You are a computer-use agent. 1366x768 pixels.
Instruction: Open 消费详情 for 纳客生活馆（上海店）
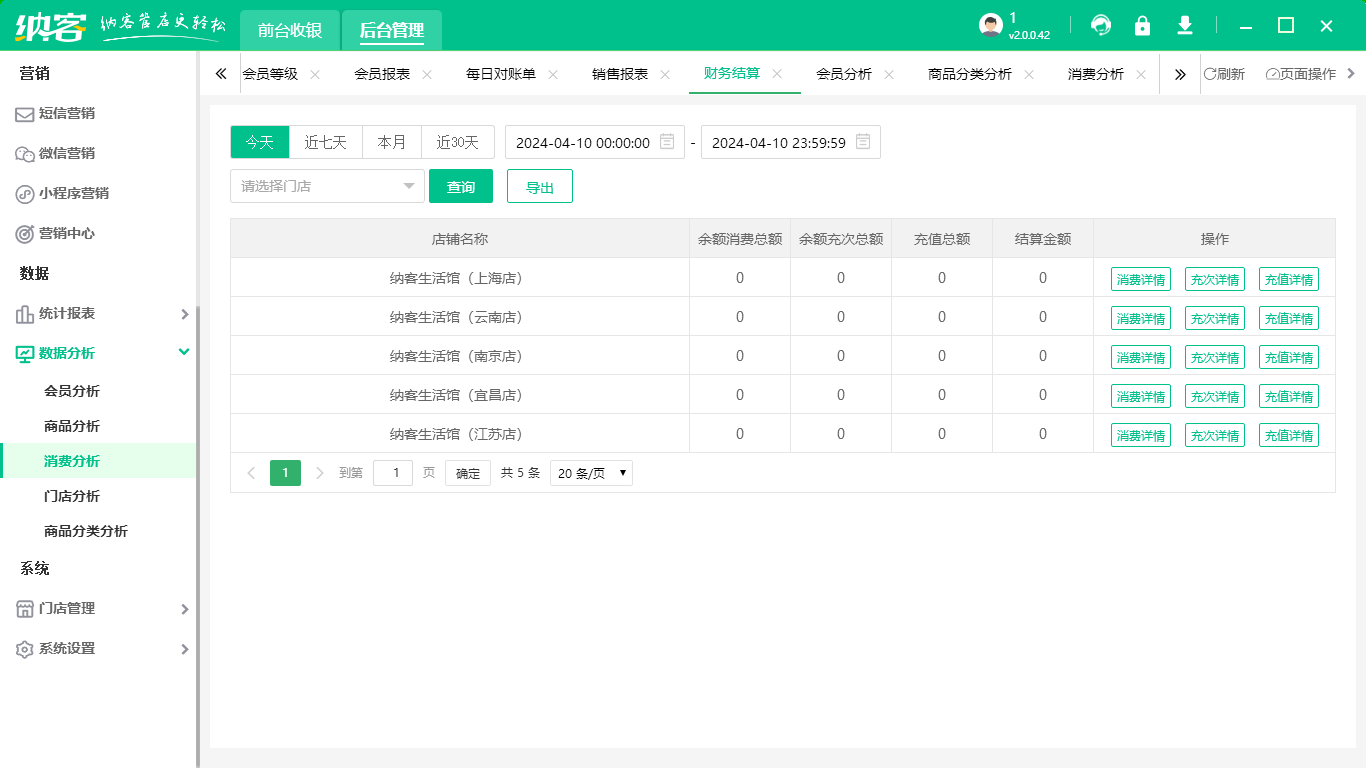(x=1141, y=279)
